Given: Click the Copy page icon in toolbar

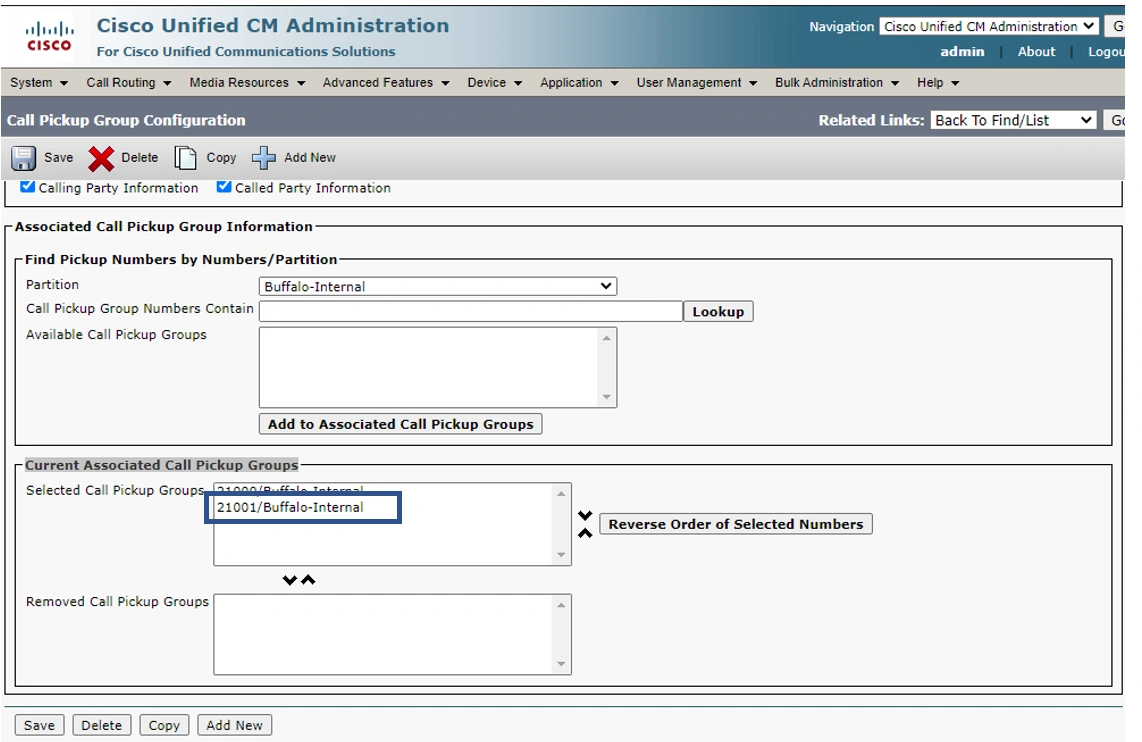Looking at the screenshot, I should pyautogui.click(x=185, y=158).
